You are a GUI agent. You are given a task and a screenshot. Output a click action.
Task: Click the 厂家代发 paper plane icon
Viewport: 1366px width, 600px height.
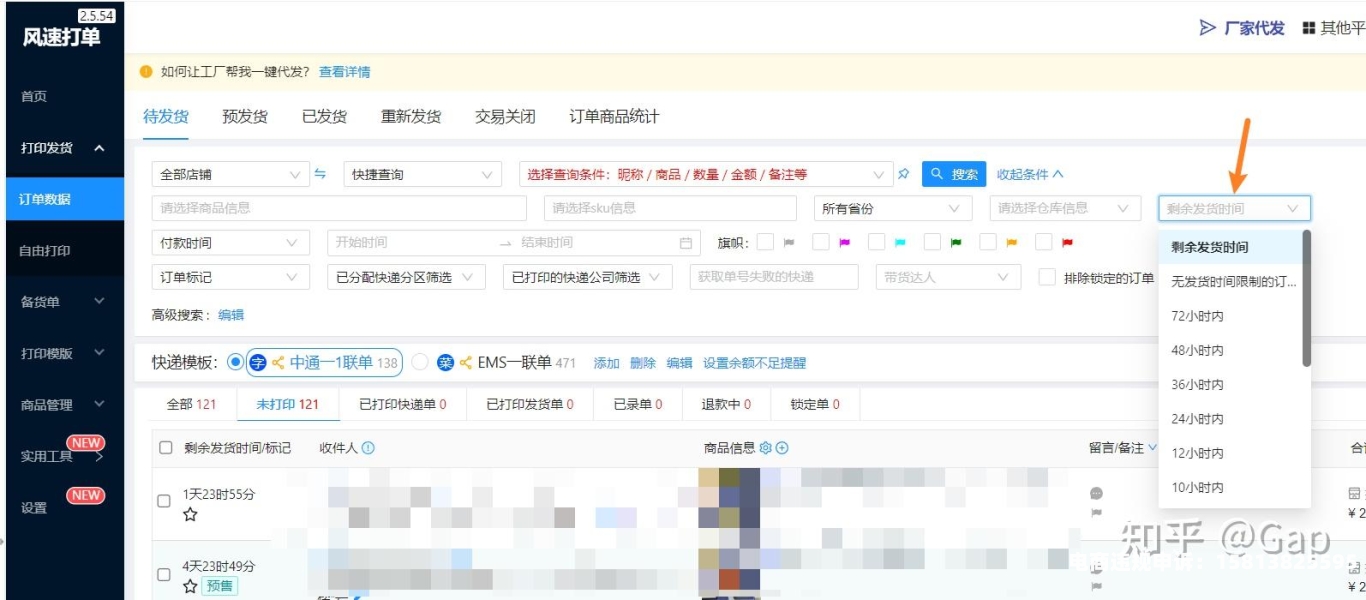1207,28
